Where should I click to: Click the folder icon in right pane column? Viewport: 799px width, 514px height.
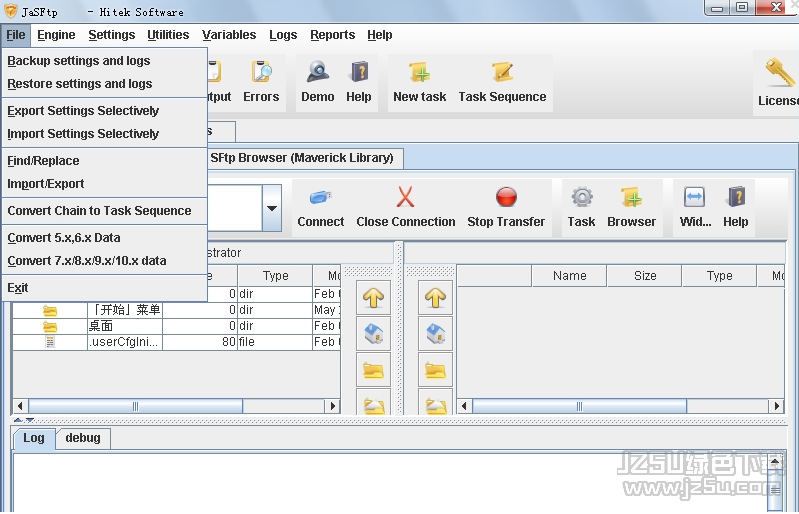(435, 370)
